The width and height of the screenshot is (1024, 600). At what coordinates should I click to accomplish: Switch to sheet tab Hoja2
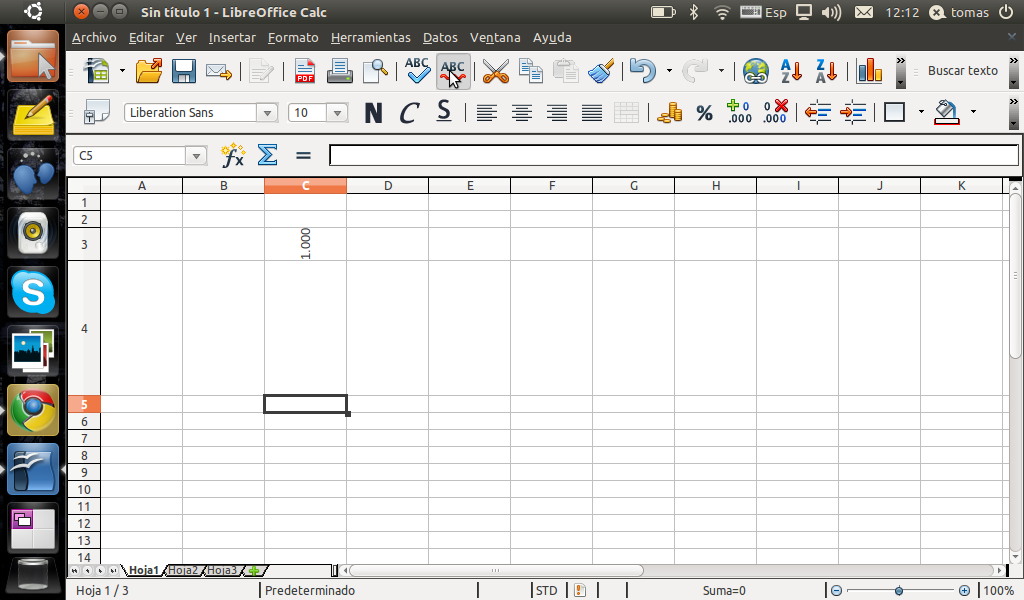pos(183,570)
